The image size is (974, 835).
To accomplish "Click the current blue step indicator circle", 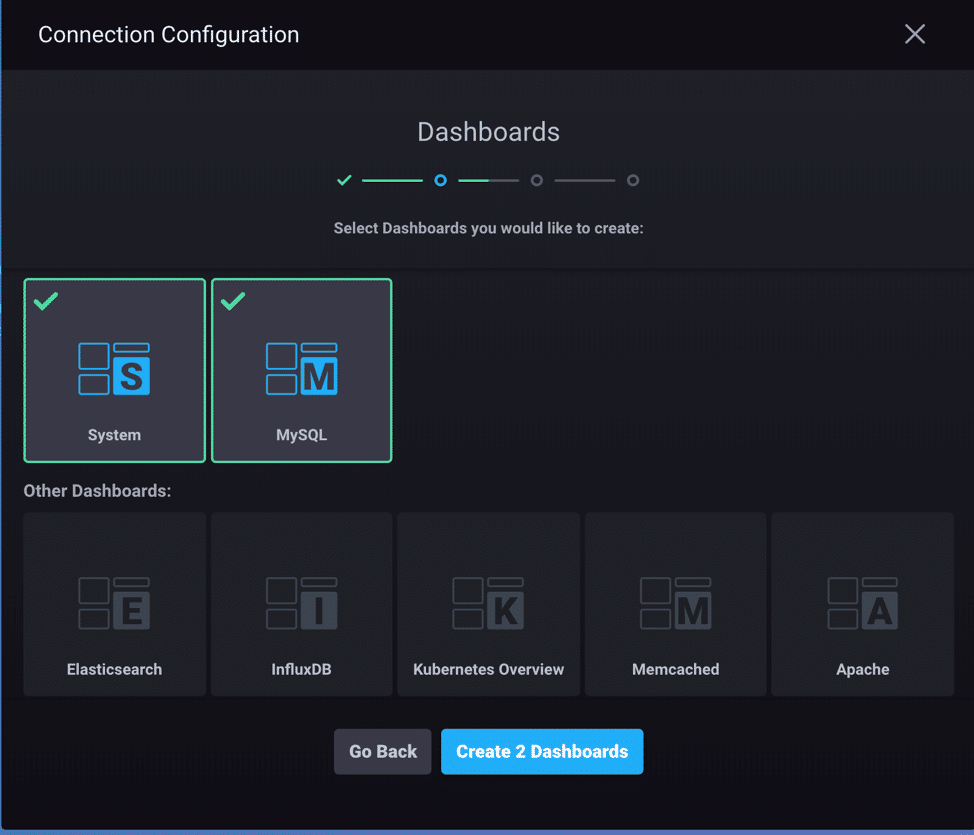I will pyautogui.click(x=440, y=181).
